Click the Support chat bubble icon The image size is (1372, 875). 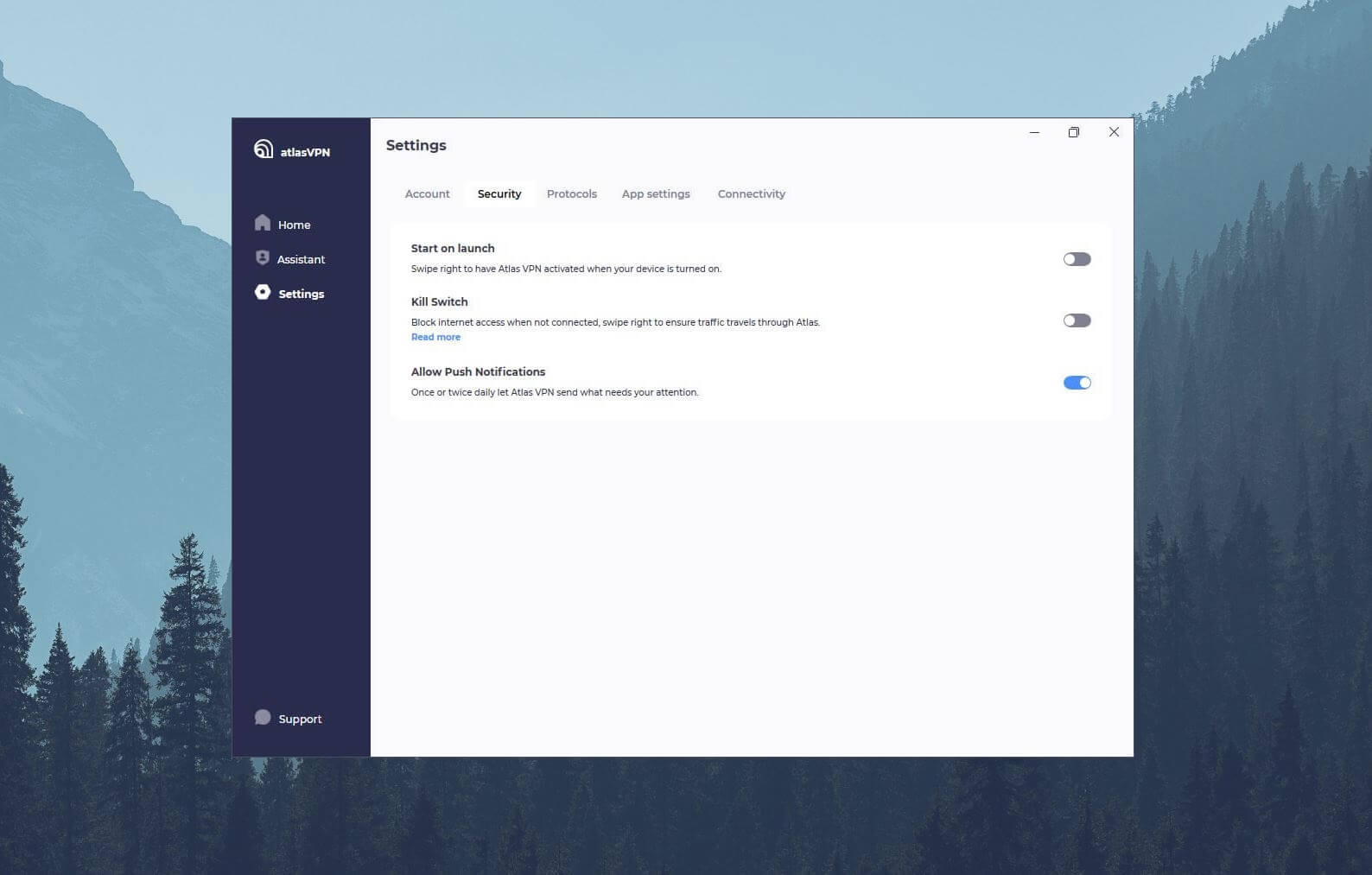(x=263, y=718)
